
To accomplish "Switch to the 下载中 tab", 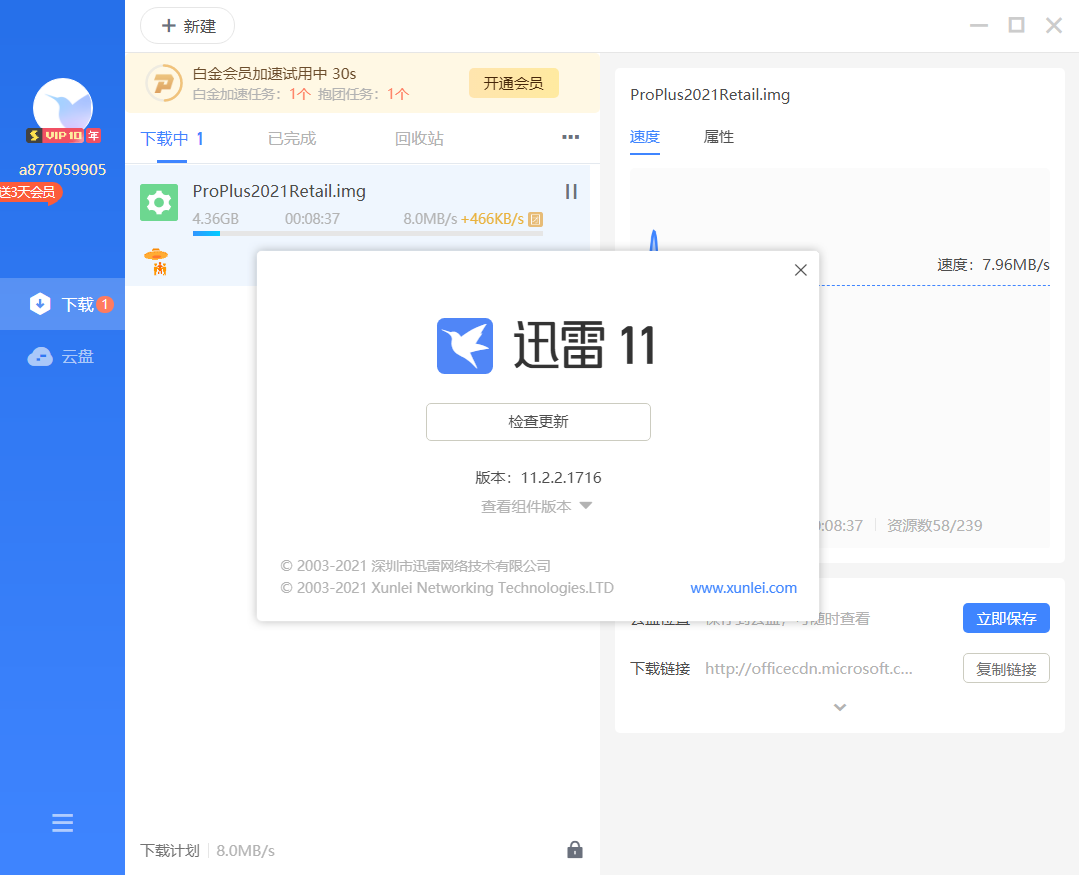I will pyautogui.click(x=171, y=139).
